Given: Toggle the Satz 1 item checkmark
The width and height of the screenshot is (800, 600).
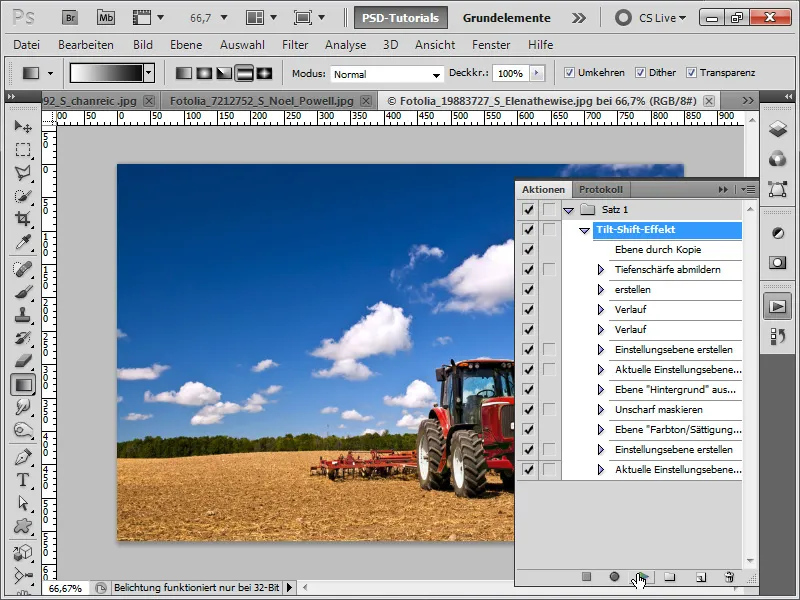Looking at the screenshot, I should [x=528, y=210].
